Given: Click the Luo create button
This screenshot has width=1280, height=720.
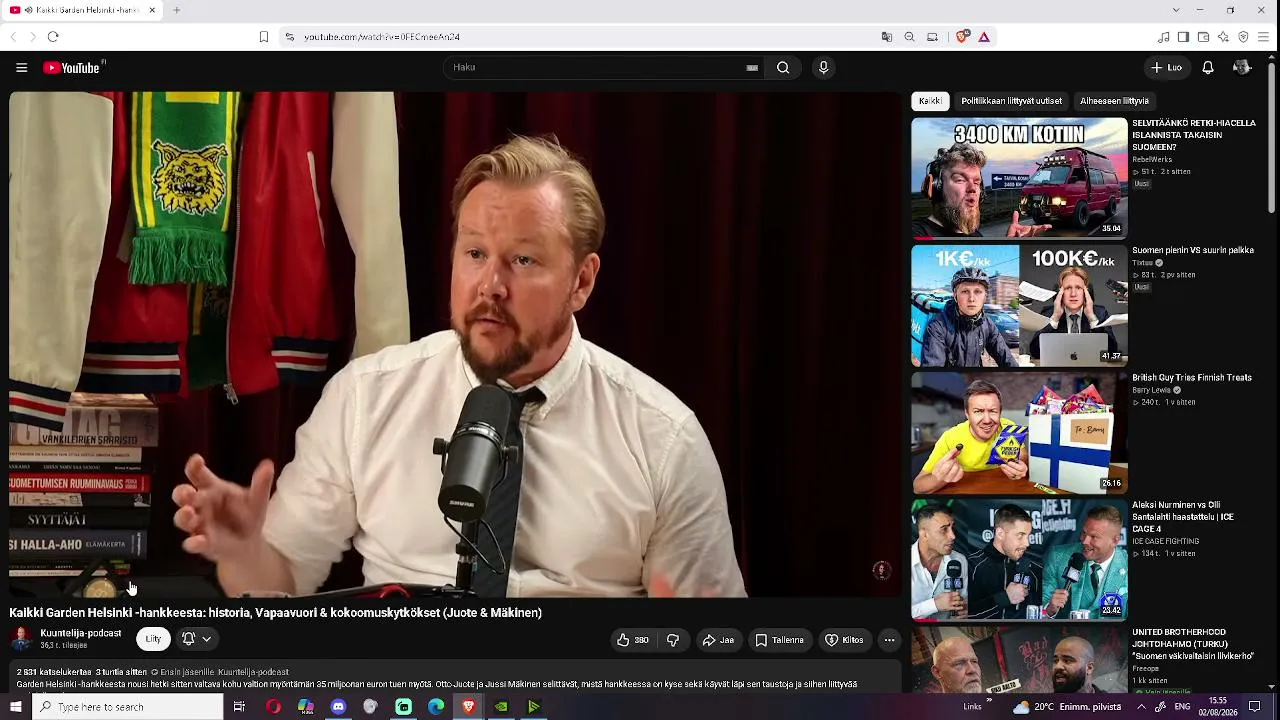Looking at the screenshot, I should (x=1166, y=68).
